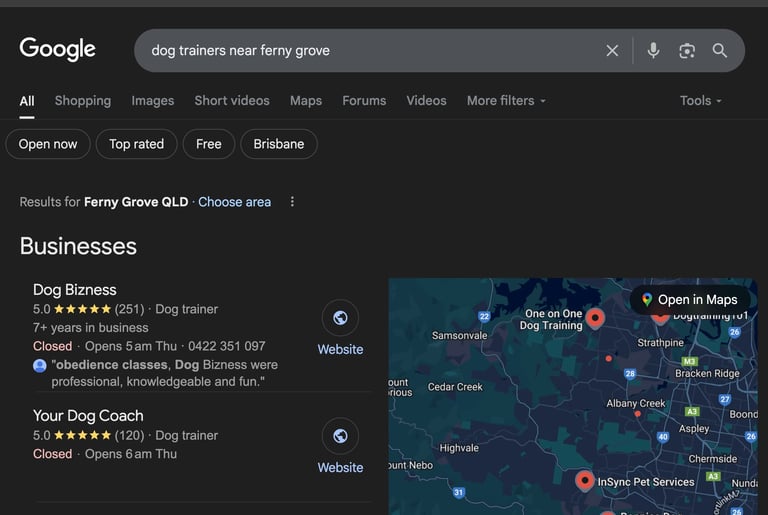
Task: Click the Google logo
Action: (x=57, y=49)
